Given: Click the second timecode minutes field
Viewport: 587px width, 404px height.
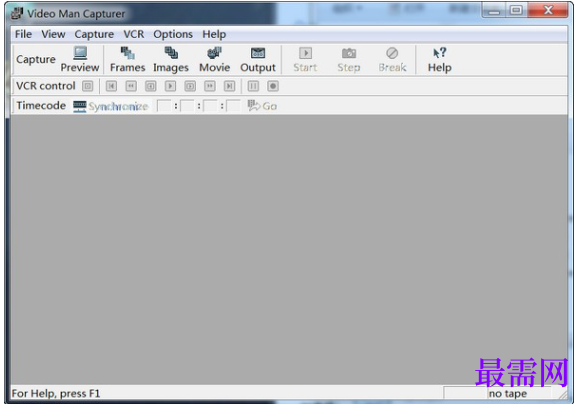Looking at the screenshot, I should coord(187,106).
